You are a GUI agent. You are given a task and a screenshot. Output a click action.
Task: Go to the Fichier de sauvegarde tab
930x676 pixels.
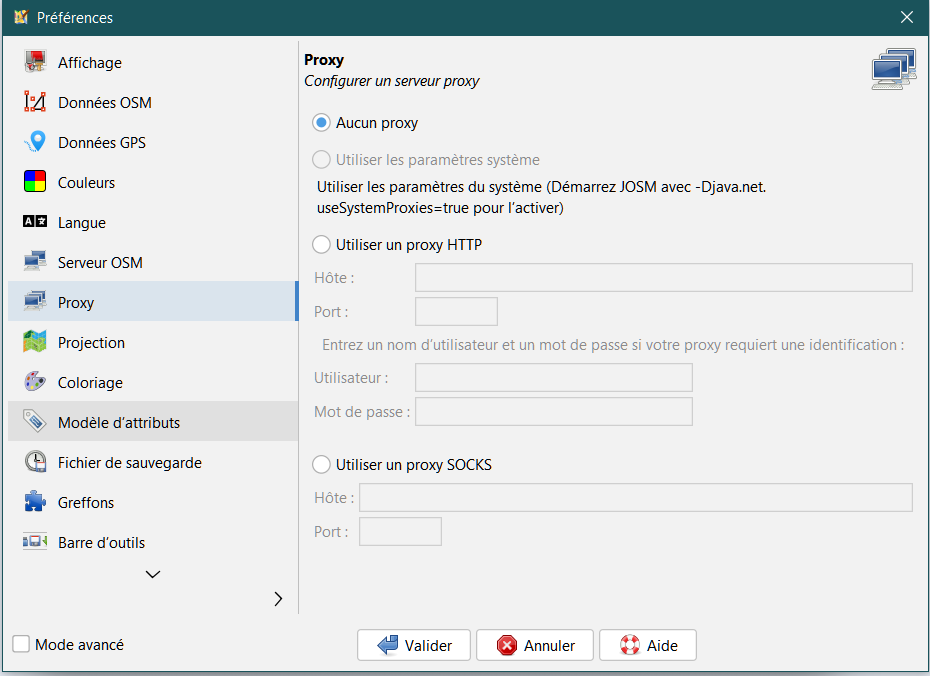(x=129, y=463)
